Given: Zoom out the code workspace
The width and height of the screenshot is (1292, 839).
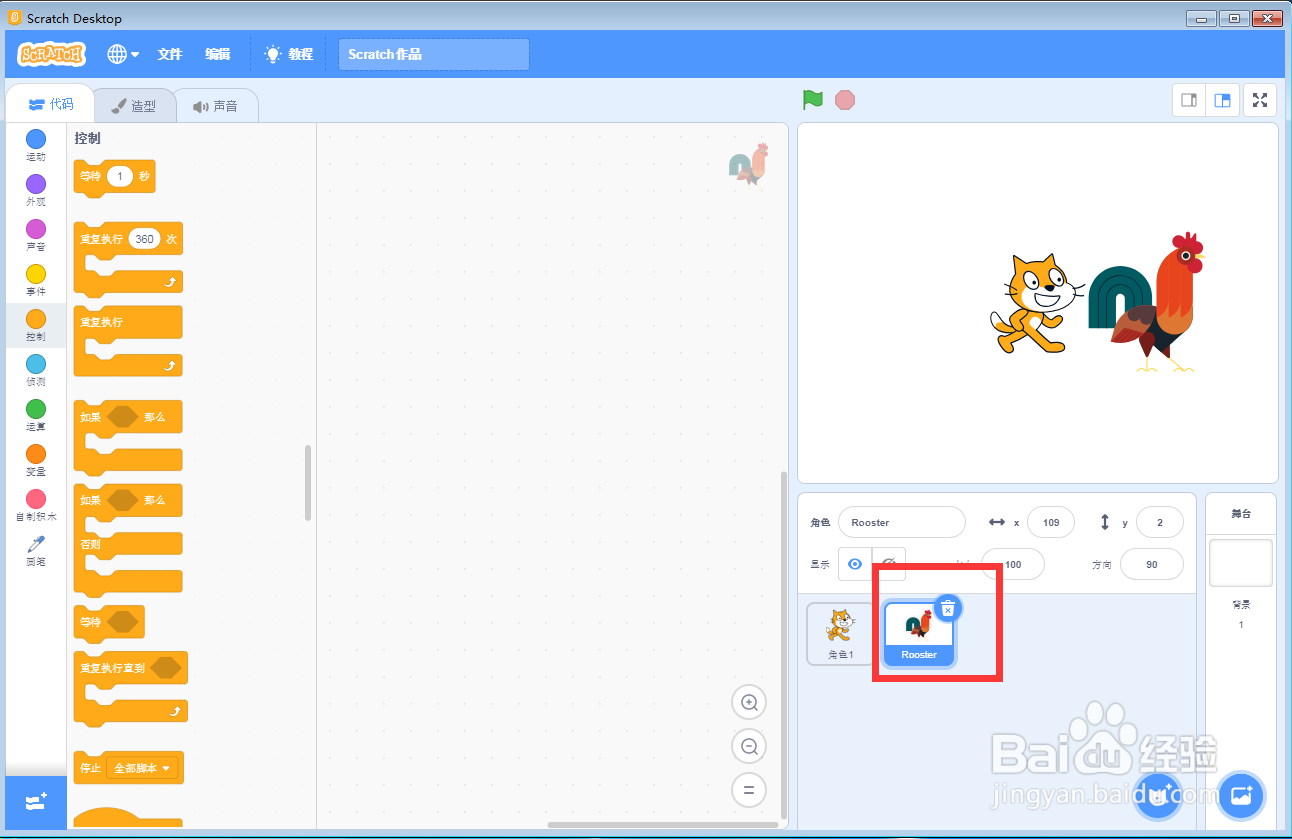Looking at the screenshot, I should click(x=749, y=746).
